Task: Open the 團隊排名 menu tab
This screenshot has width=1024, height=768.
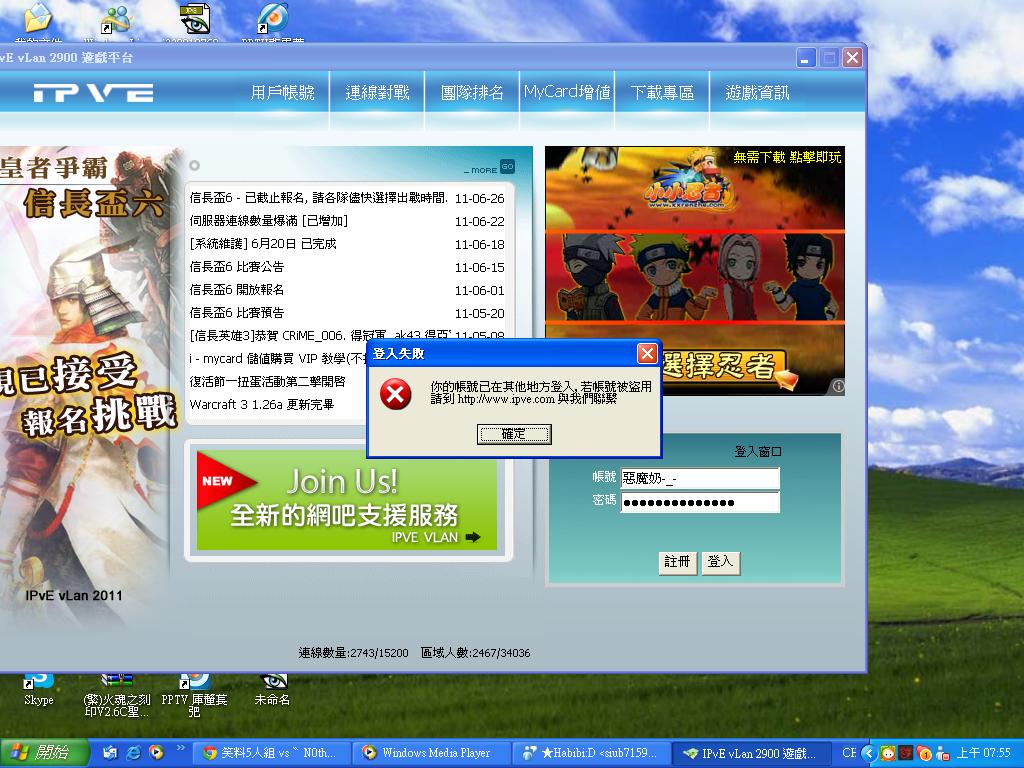Action: pos(472,93)
